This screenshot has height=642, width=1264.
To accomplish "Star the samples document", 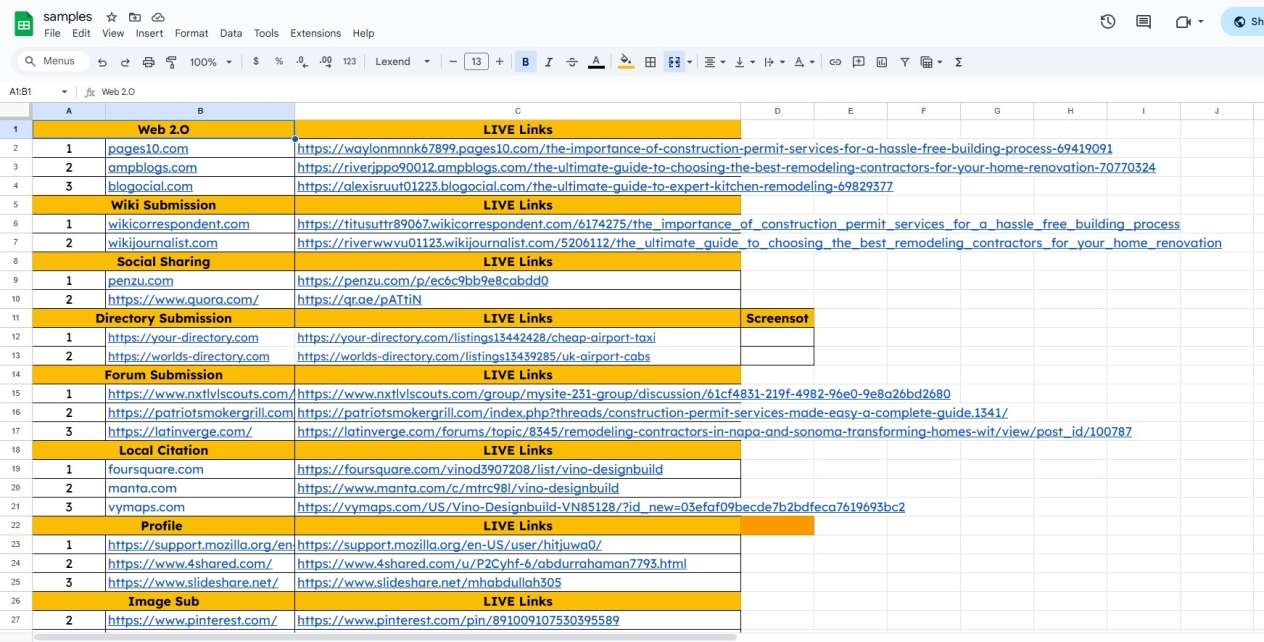I will click(111, 17).
